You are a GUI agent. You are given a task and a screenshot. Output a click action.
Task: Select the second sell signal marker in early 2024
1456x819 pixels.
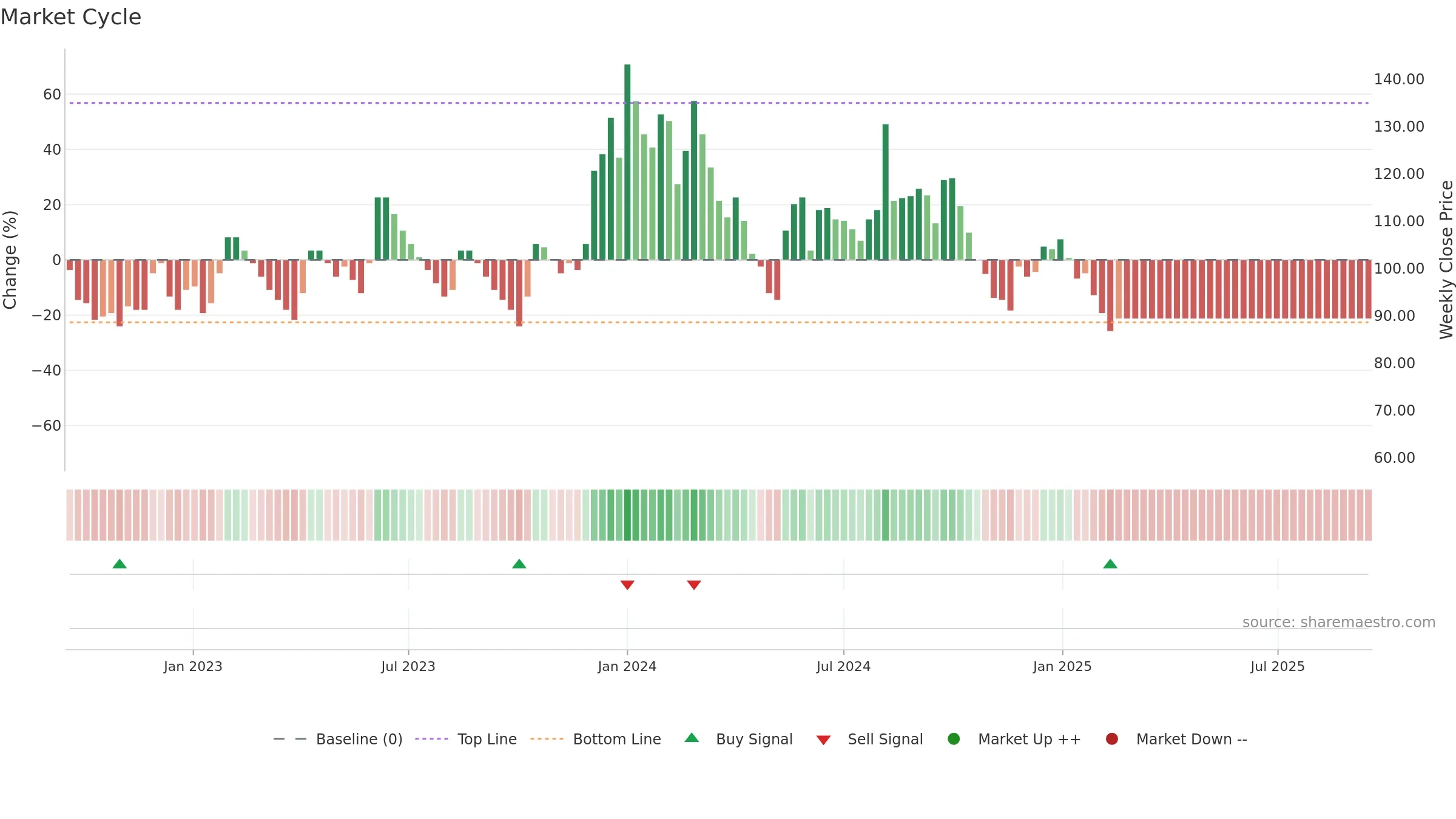(x=694, y=585)
